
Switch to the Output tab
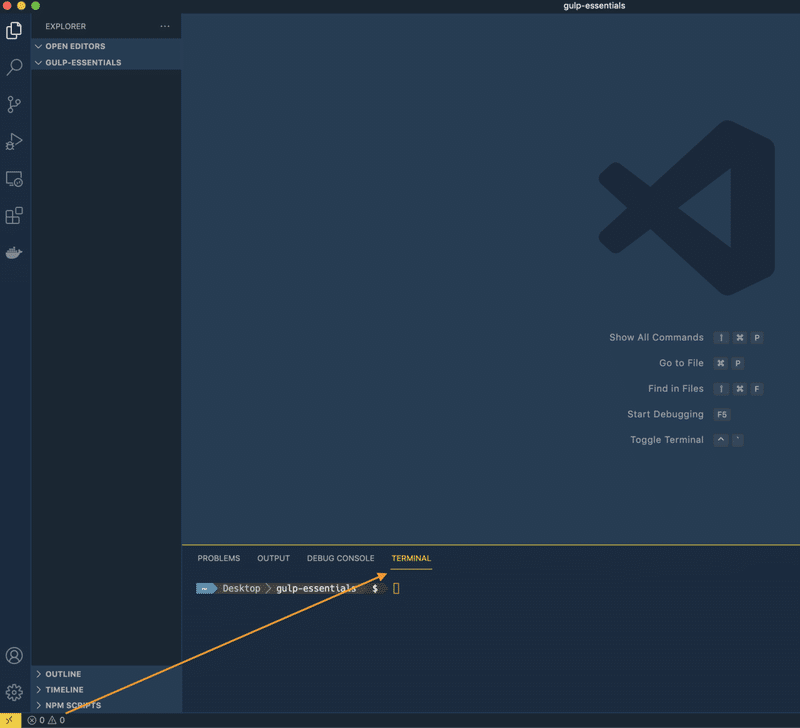[273, 558]
